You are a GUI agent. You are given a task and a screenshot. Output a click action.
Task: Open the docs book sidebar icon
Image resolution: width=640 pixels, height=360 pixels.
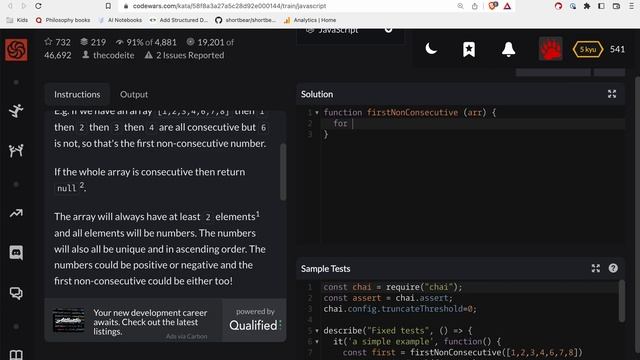pos(16,354)
